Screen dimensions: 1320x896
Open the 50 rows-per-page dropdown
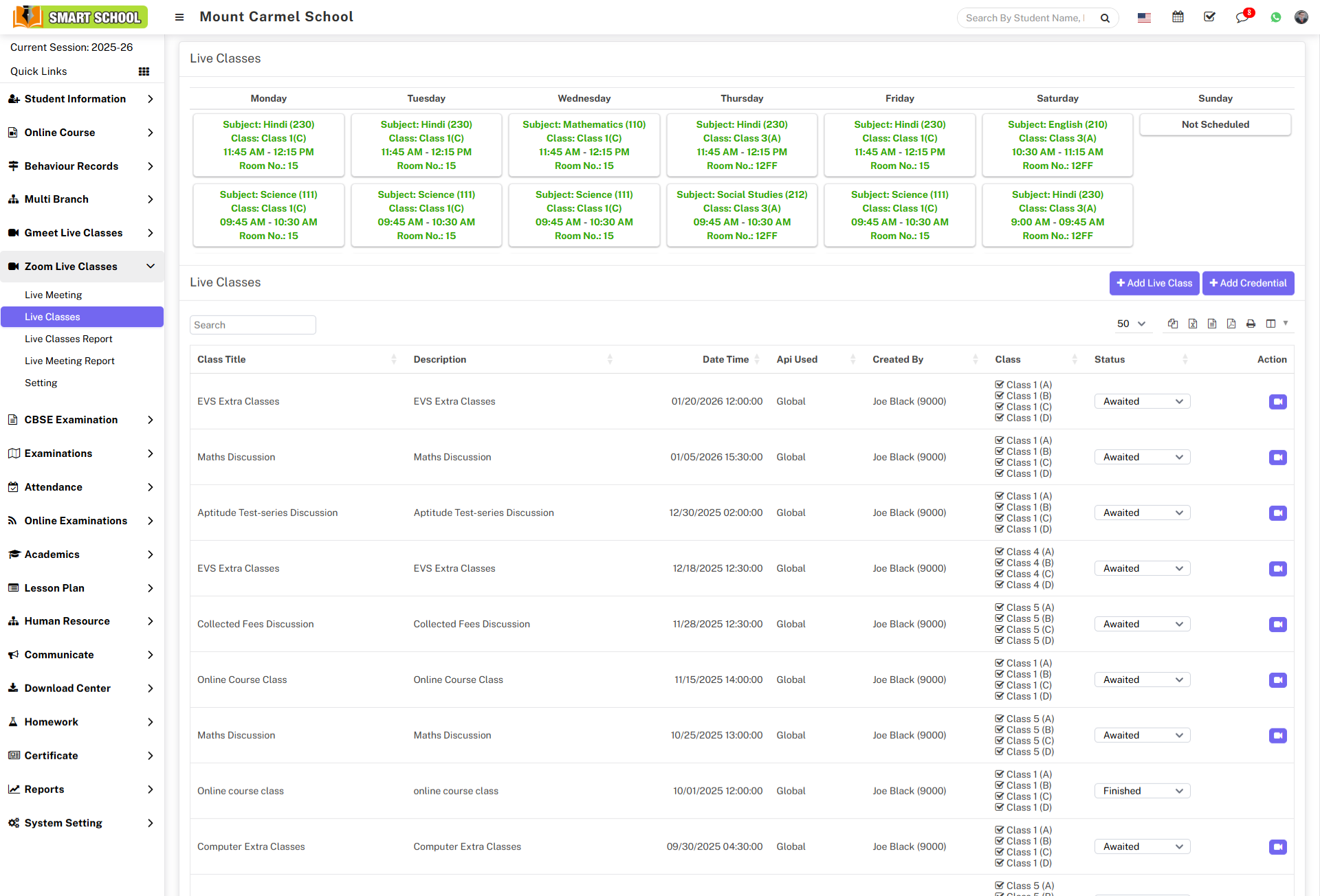coord(1131,324)
